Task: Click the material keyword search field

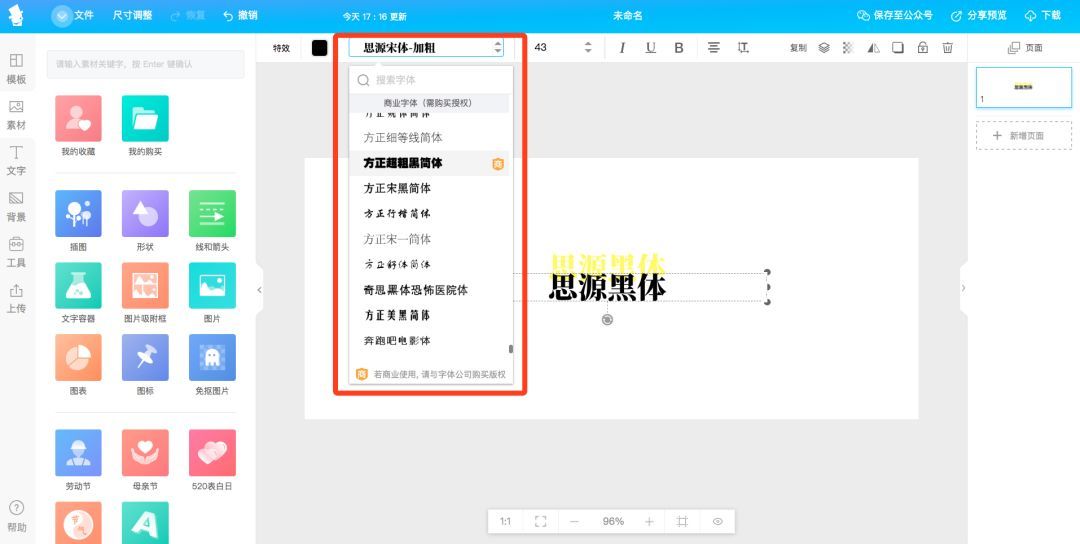Action: (145, 64)
